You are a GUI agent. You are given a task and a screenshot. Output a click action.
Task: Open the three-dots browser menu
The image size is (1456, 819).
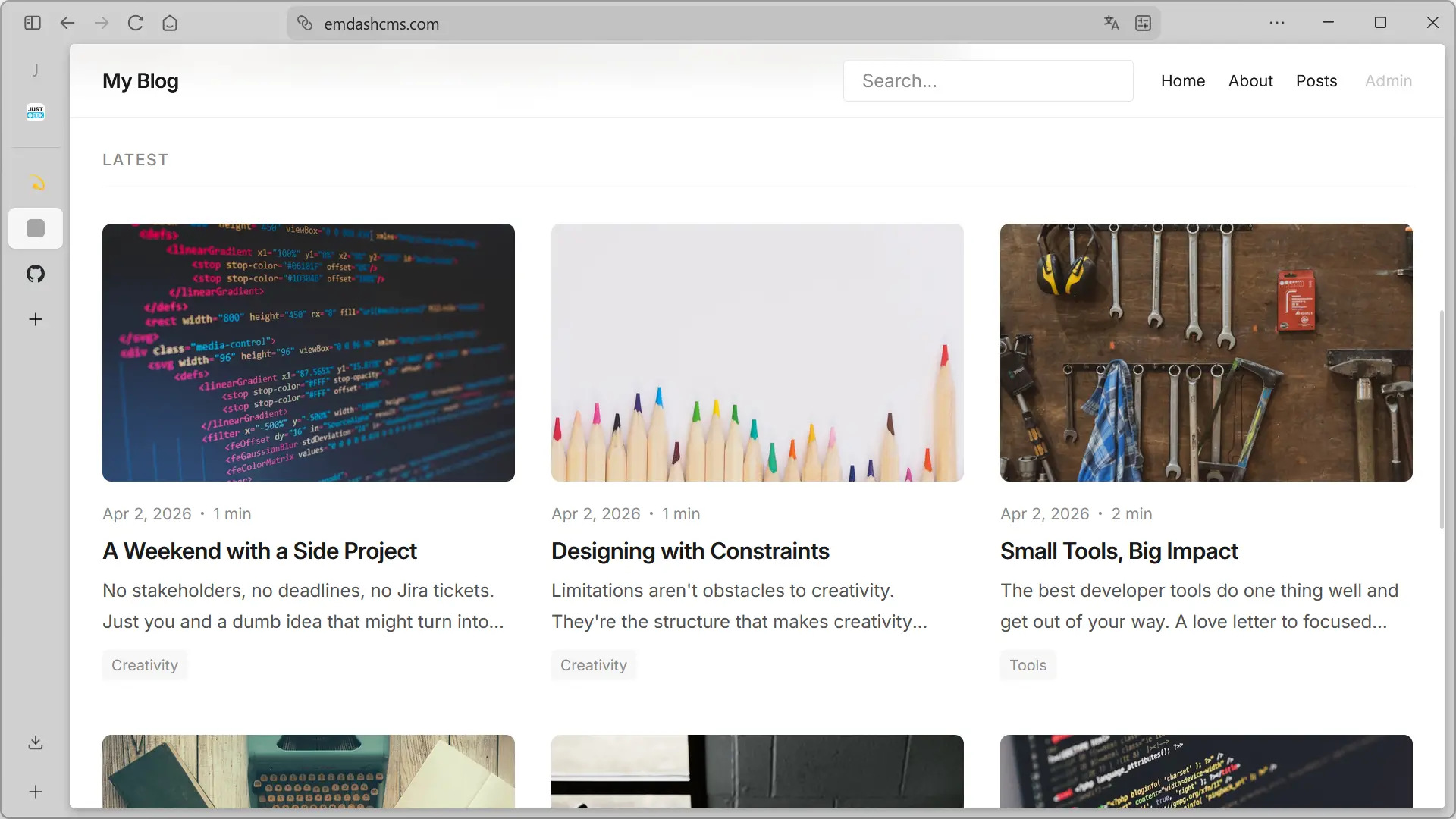pos(1277,23)
